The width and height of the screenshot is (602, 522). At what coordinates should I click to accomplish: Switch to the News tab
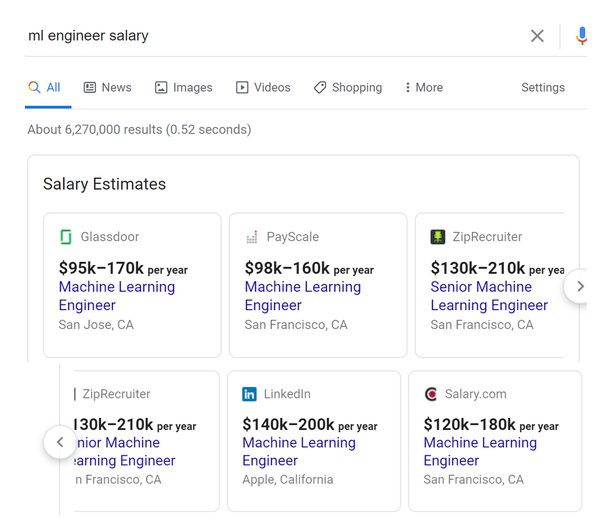108,88
